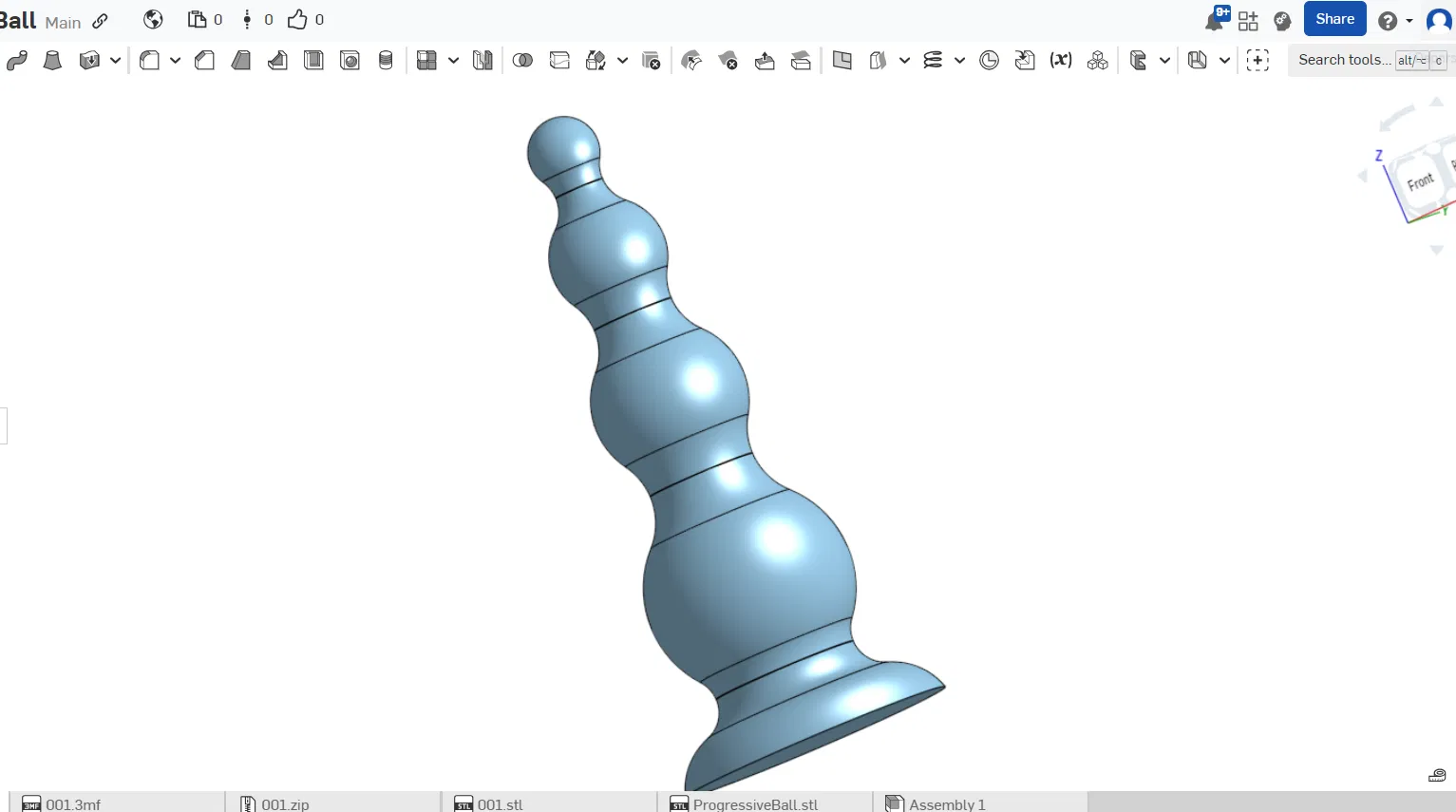Expand the surface tools dropdown arrow
The height and width of the screenshot is (812, 1456).
pyautogui.click(x=904, y=61)
